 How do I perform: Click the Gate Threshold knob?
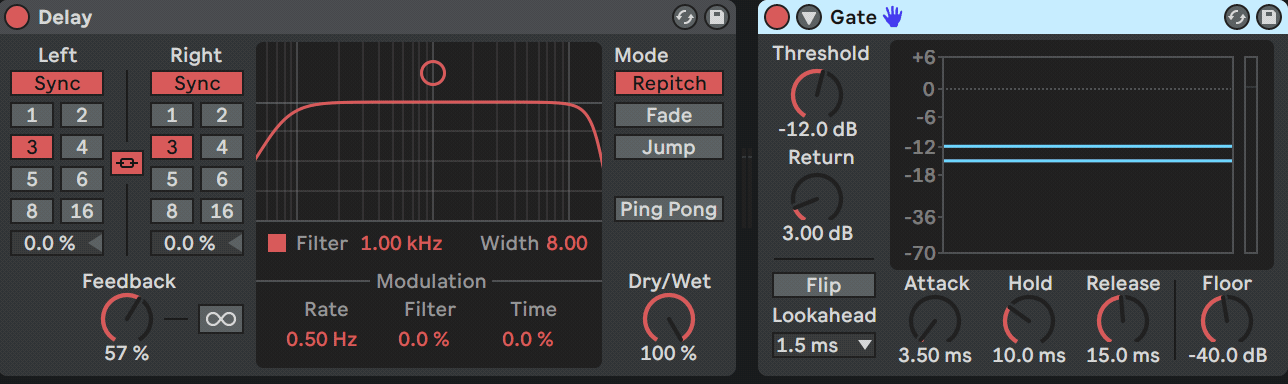coord(817,94)
